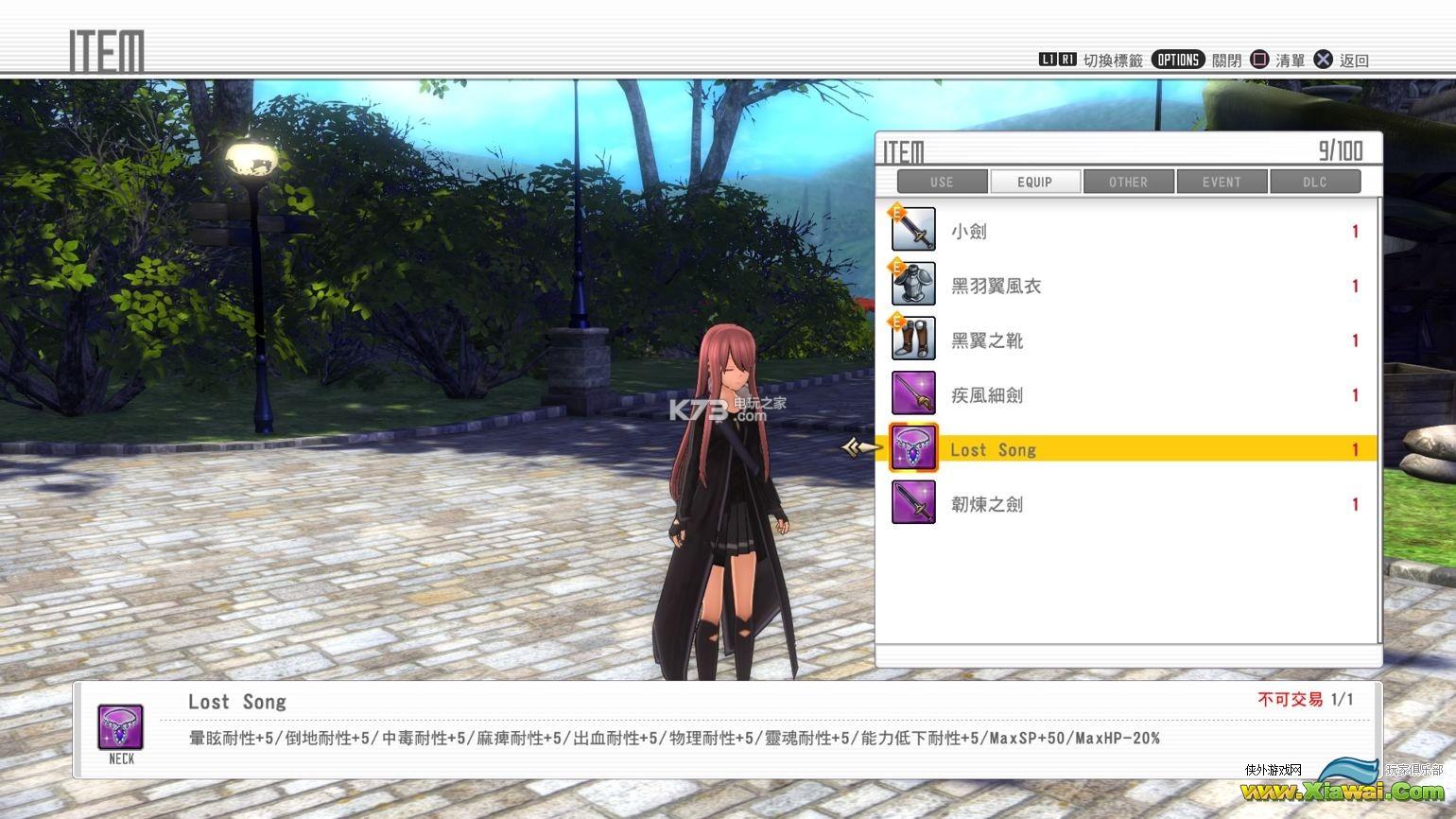Select the Lost Song necklace icon in list
1456x819 pixels.
(913, 448)
